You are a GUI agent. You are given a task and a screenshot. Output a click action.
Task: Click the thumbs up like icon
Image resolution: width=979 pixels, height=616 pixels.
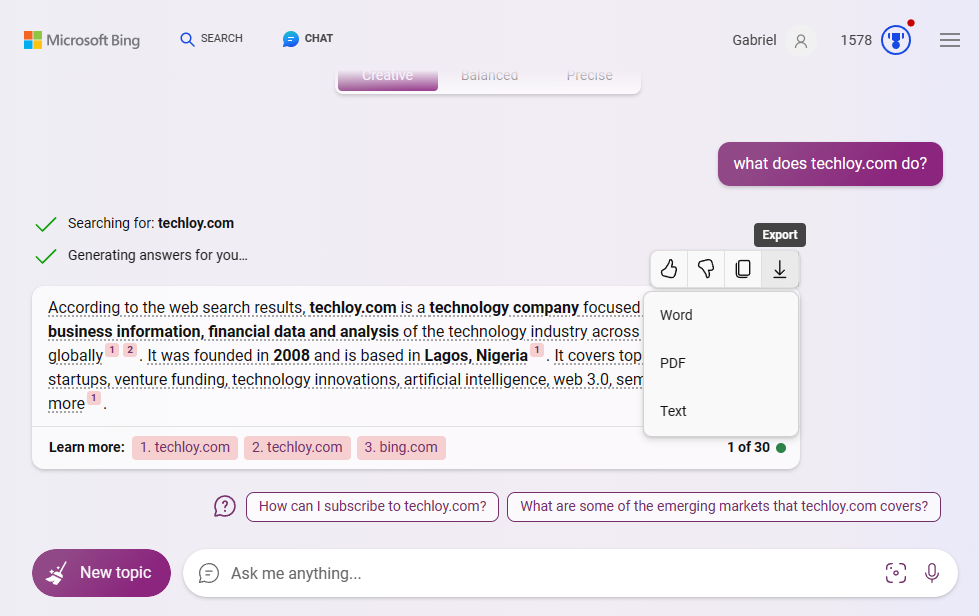[669, 269]
